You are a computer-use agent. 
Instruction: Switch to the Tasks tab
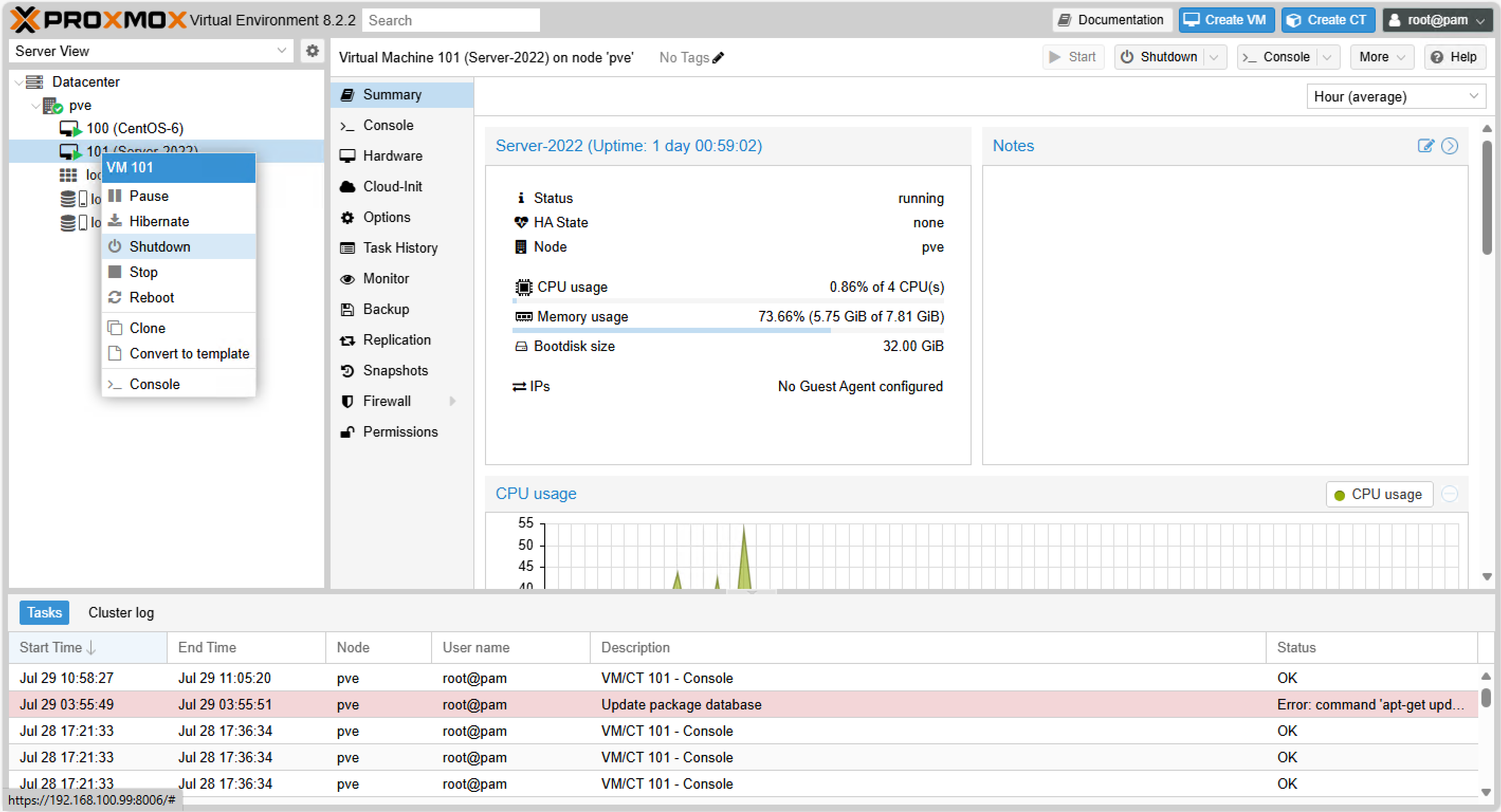pyautogui.click(x=44, y=613)
